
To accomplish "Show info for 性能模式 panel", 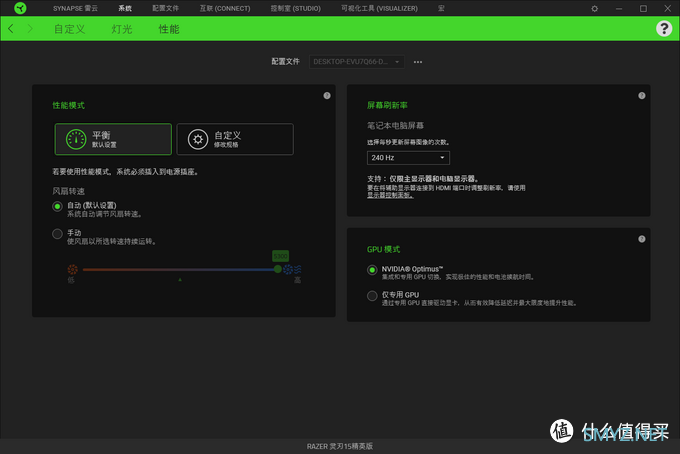I will click(327, 95).
